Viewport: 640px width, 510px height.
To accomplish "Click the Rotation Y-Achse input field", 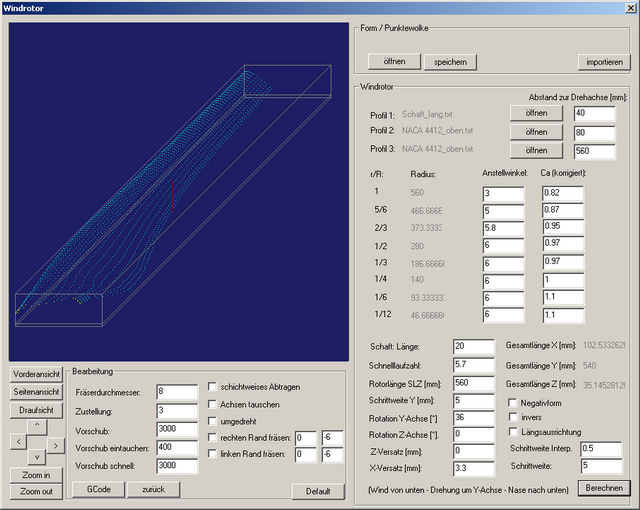I will pyautogui.click(x=473, y=418).
